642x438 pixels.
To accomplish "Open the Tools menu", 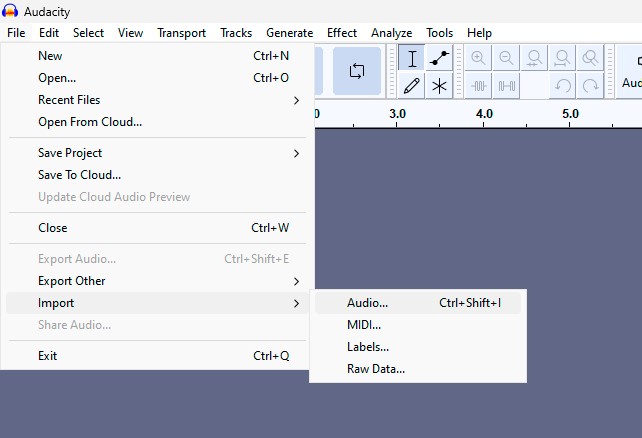I will click(439, 33).
